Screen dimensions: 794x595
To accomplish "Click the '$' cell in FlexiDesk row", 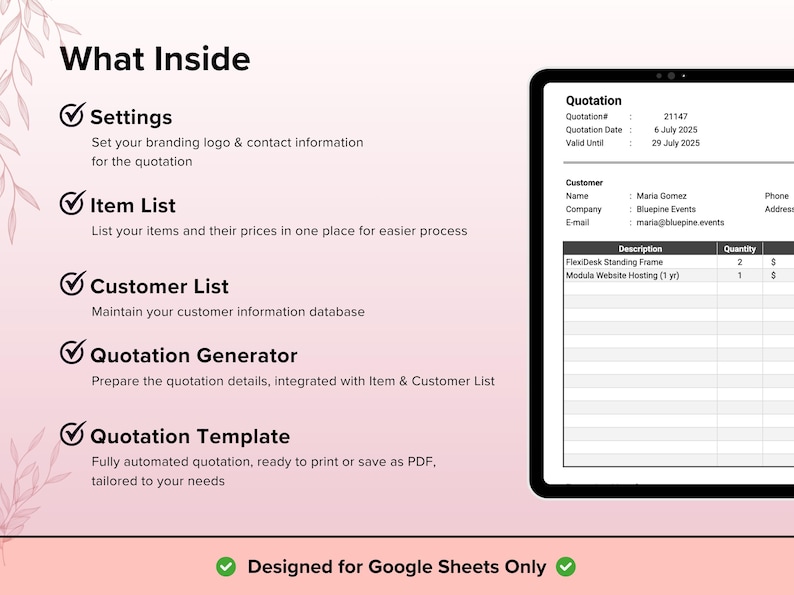I will click(x=773, y=262).
